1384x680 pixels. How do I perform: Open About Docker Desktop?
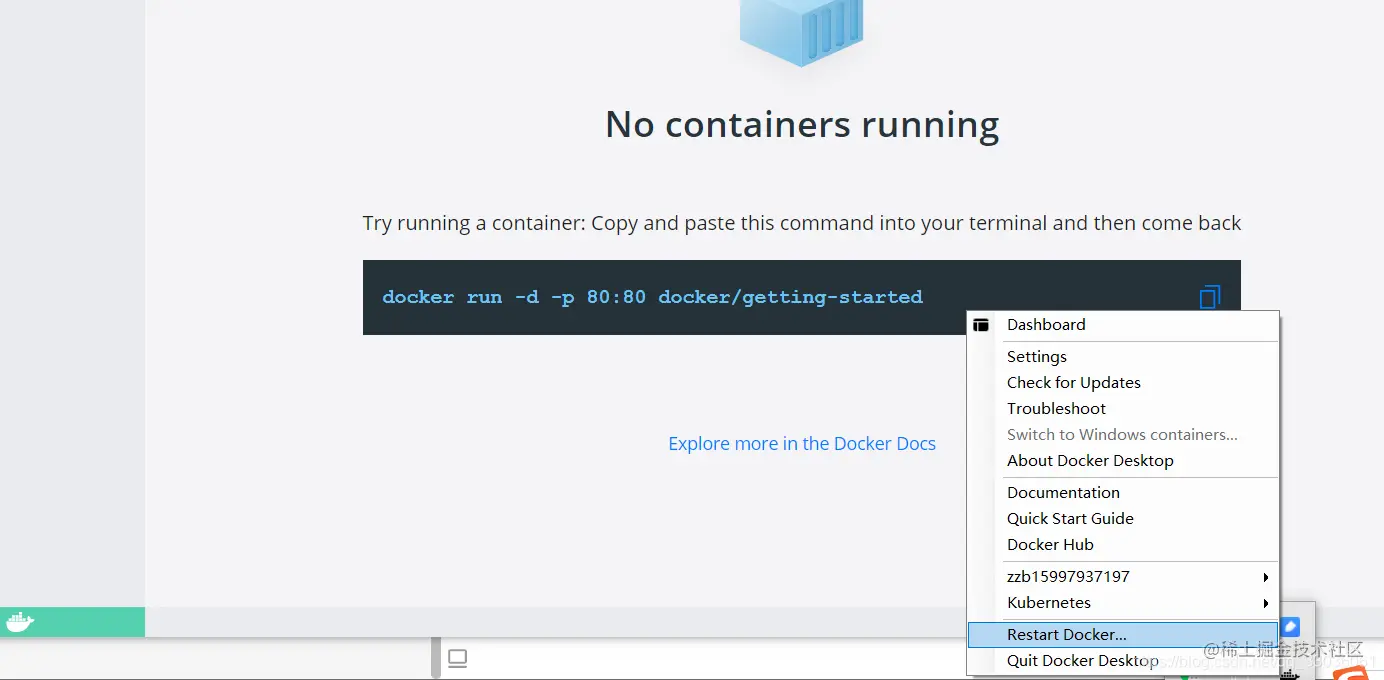tap(1123, 461)
